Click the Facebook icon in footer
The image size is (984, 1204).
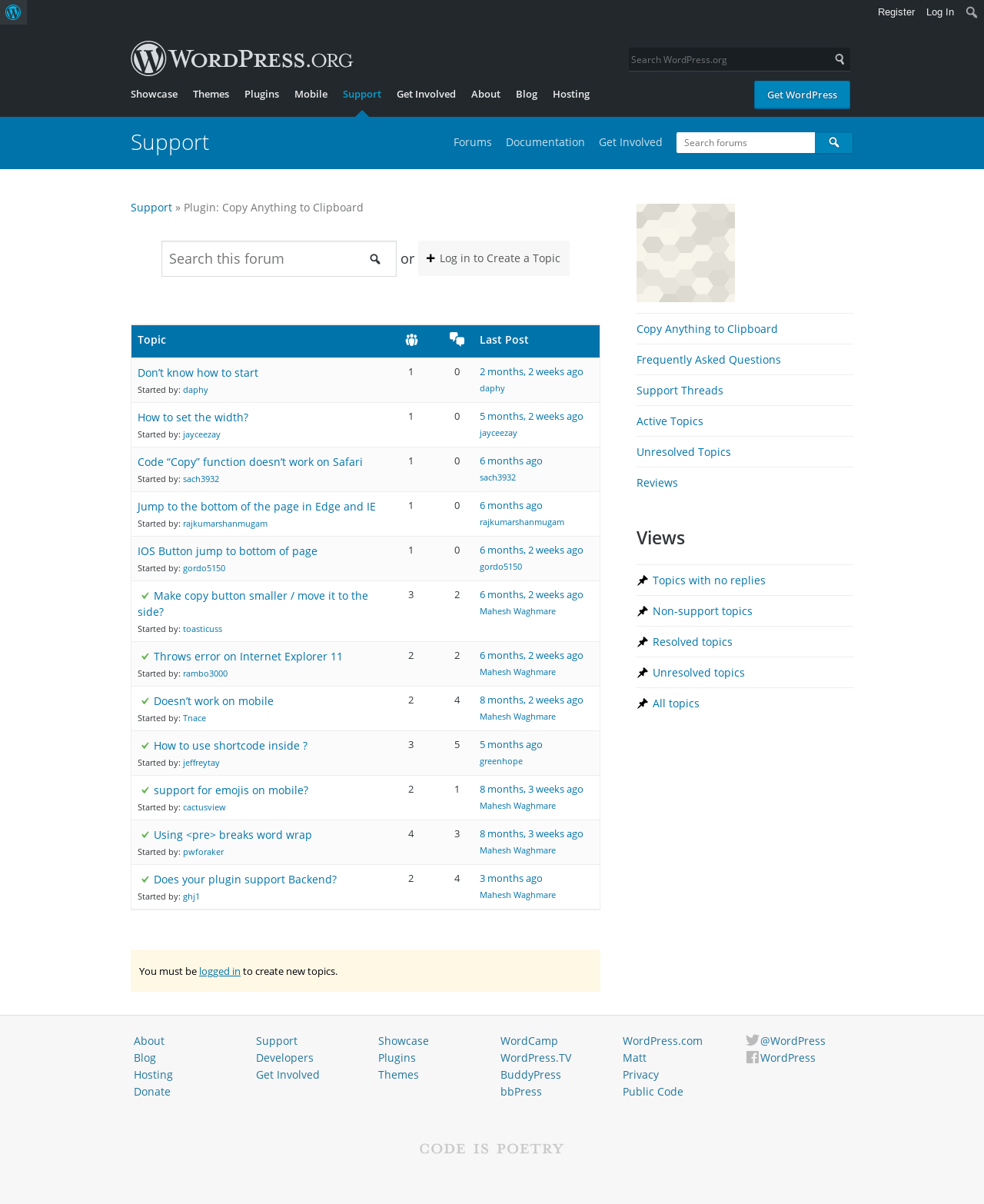[x=753, y=1057]
